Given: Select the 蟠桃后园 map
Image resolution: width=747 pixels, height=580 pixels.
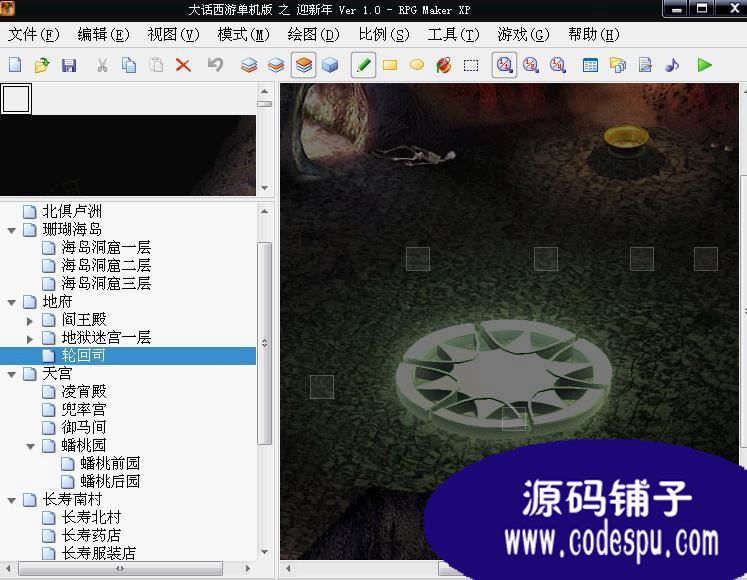Looking at the screenshot, I should [x=110, y=481].
